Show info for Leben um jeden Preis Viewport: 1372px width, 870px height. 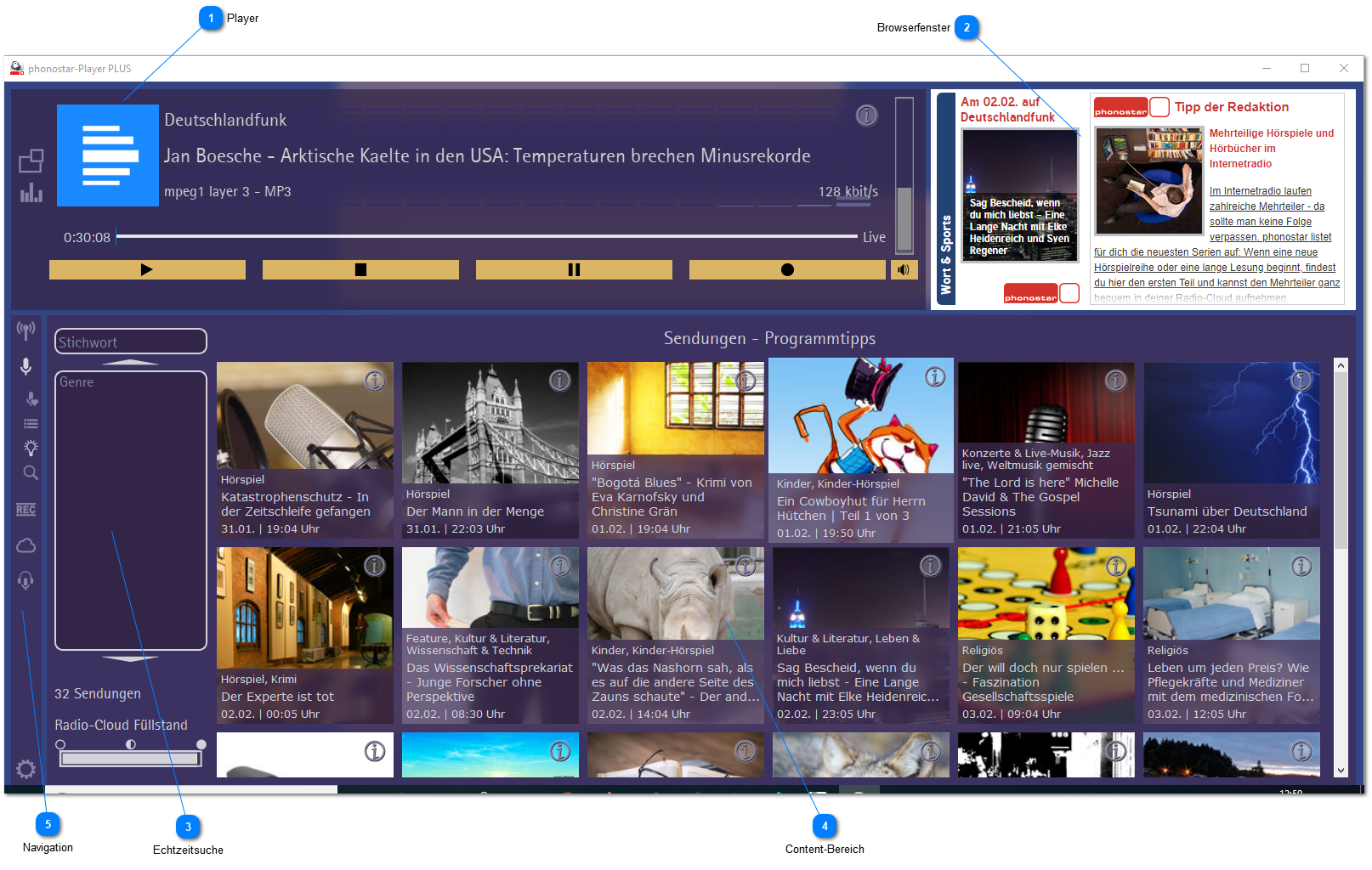click(1301, 566)
